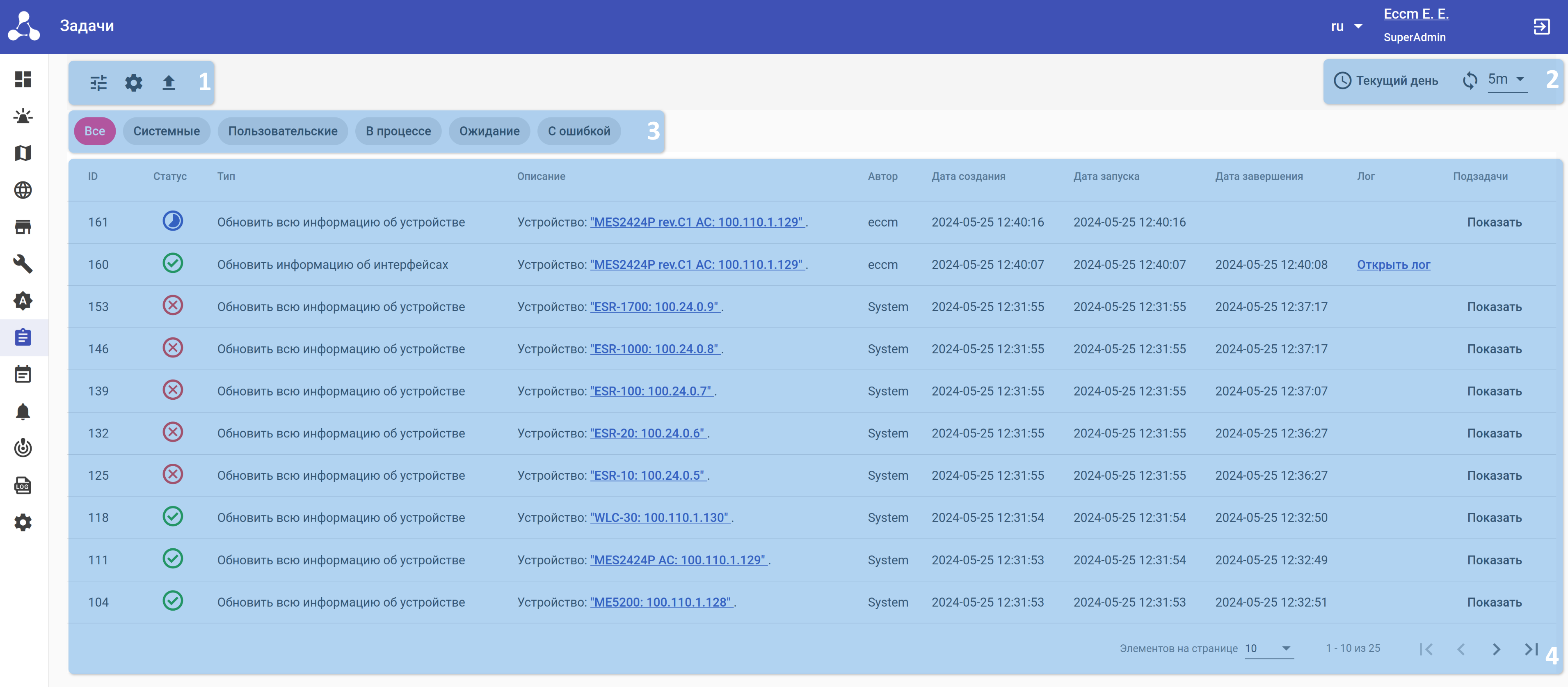Go to next page arrow
This screenshot has height=687, width=1568.
coord(1495,649)
